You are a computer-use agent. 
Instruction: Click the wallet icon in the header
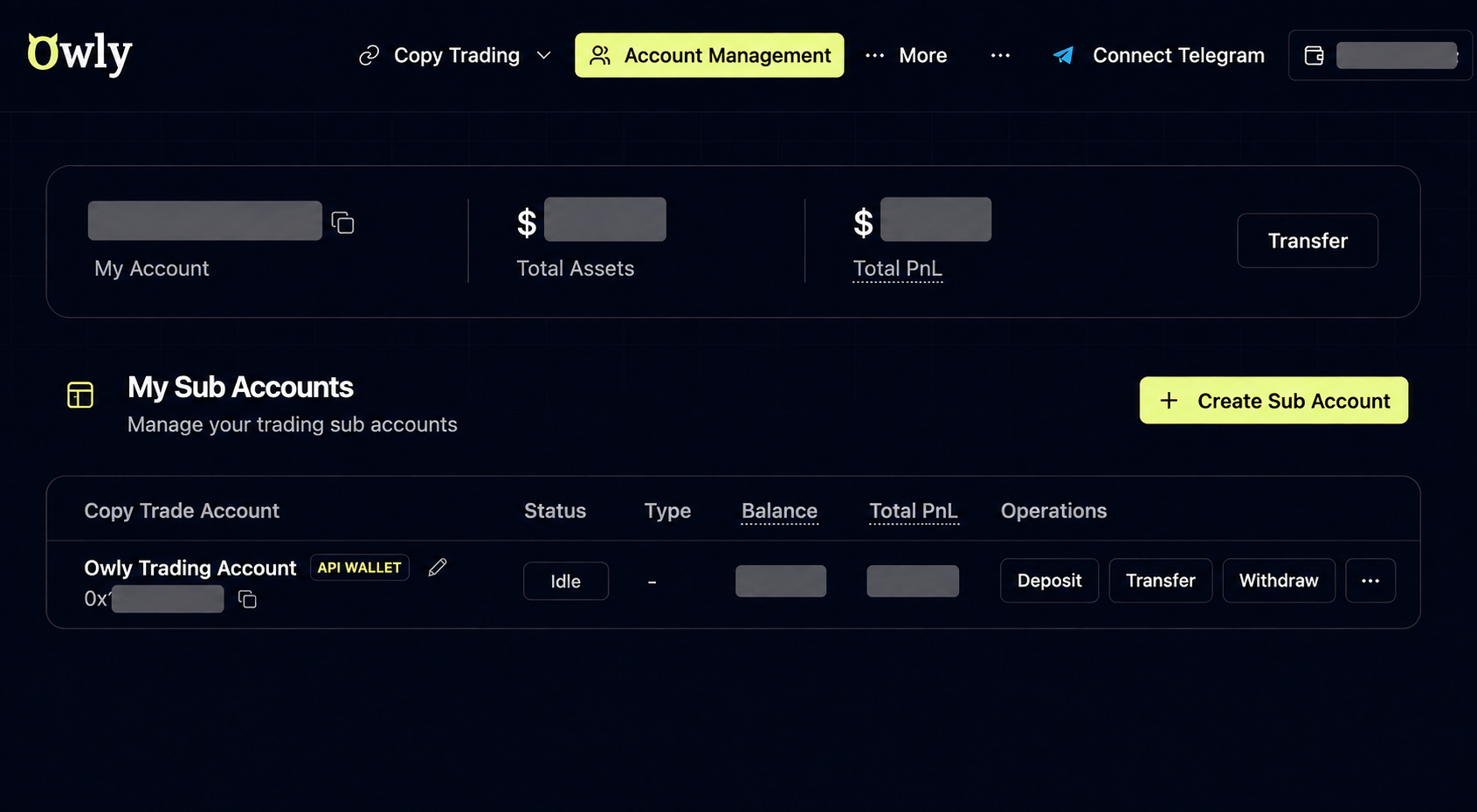point(1314,55)
